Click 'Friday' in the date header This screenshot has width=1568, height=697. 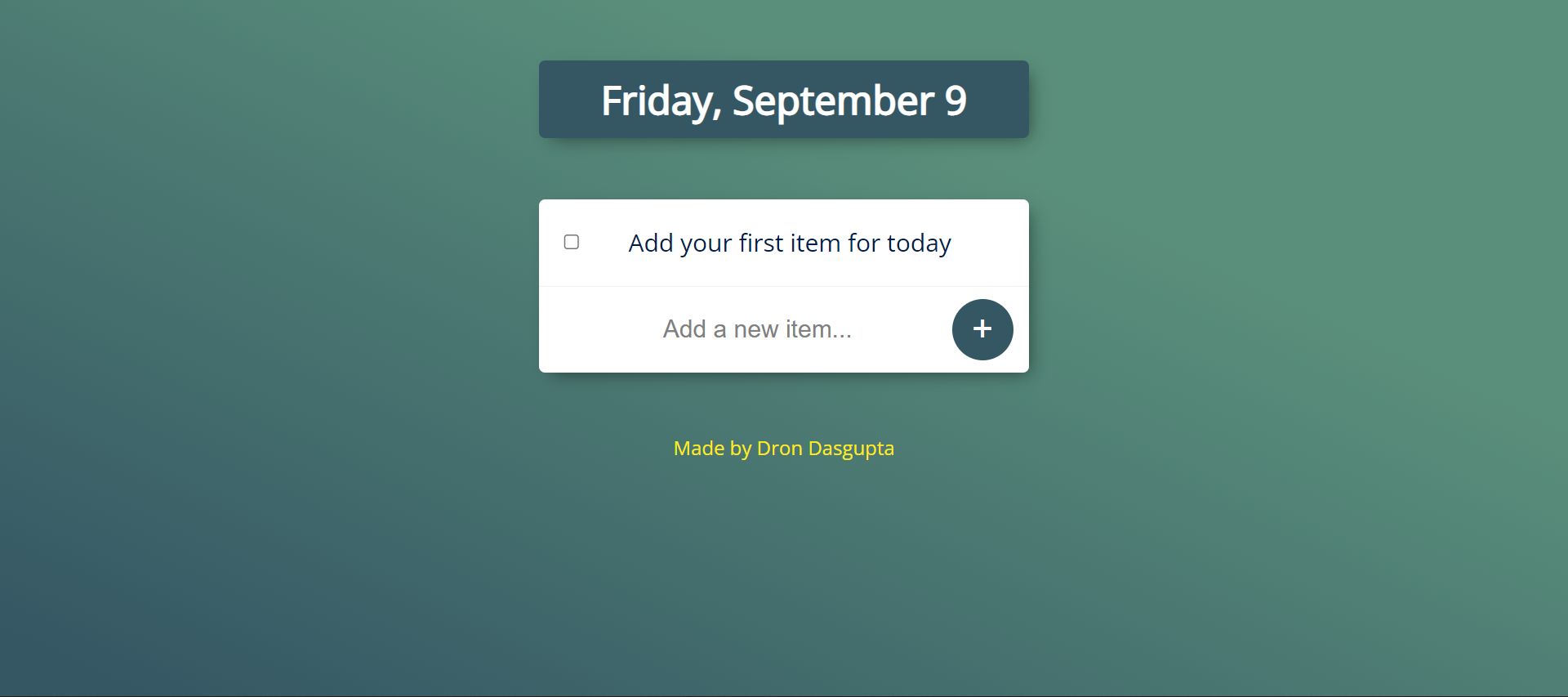(661, 101)
